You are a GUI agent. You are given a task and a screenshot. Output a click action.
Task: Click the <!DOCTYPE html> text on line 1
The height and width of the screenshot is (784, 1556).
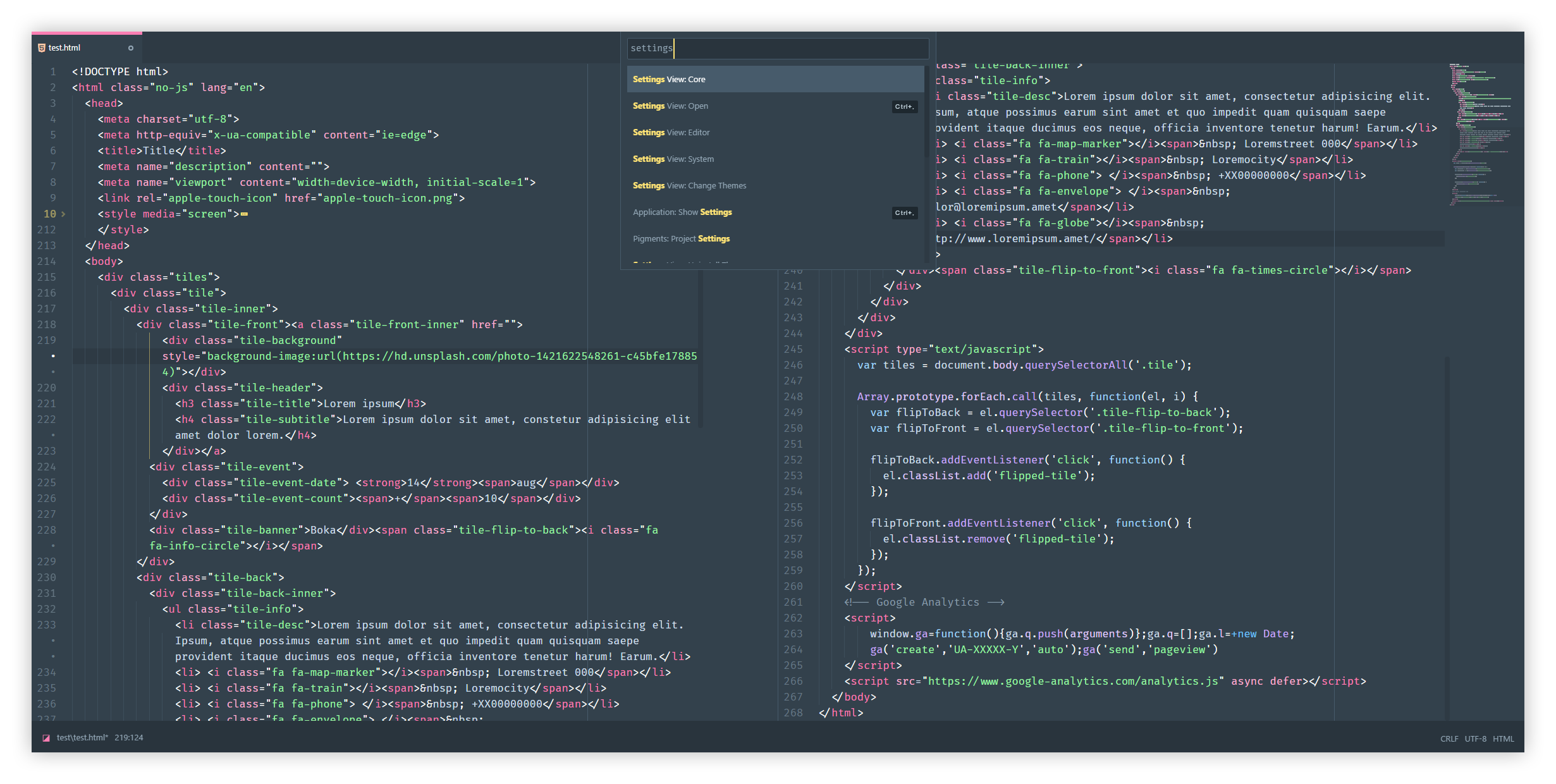point(120,71)
